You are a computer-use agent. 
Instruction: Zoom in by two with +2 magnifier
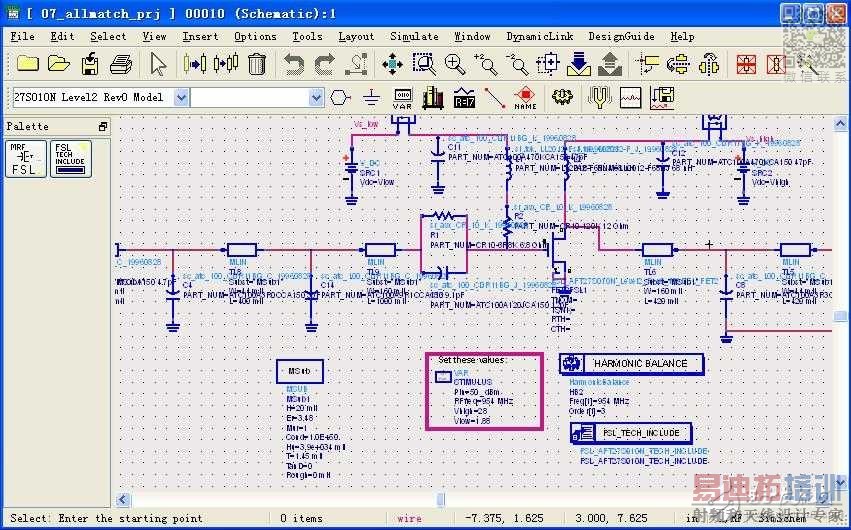[486, 64]
